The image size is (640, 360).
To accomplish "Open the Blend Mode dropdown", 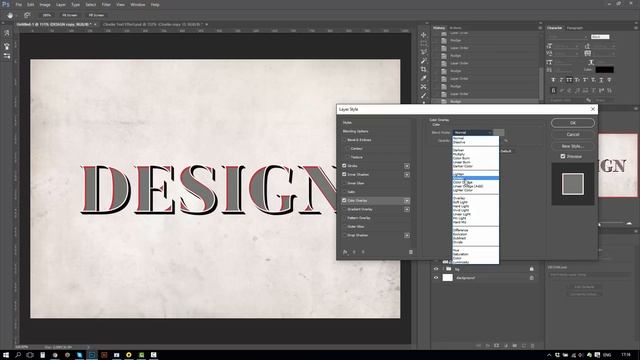I will point(473,132).
